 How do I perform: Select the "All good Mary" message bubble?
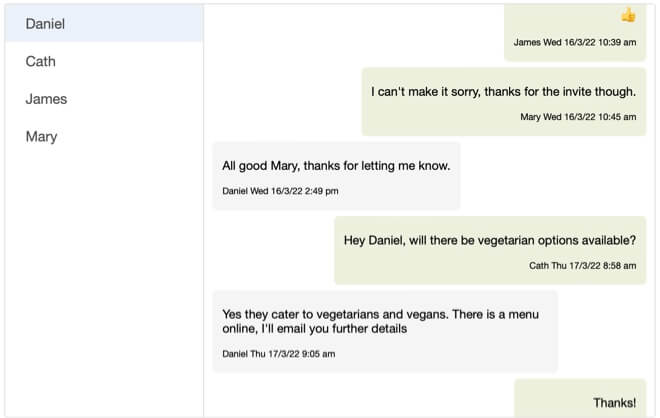coord(336,176)
